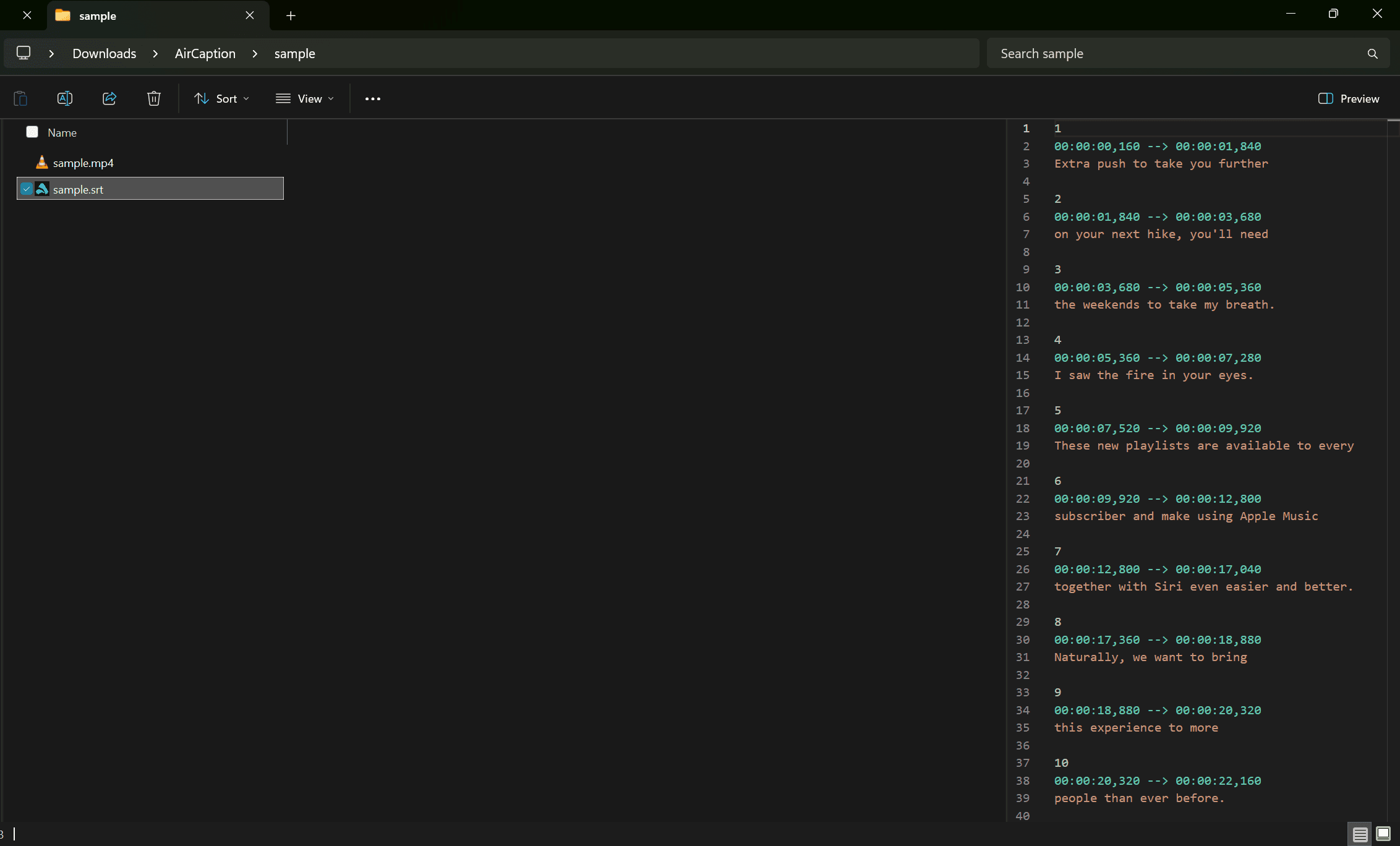
Task: Click timestamp '00:00:12,800 --> 00:00:17,040'
Action: click(1158, 569)
